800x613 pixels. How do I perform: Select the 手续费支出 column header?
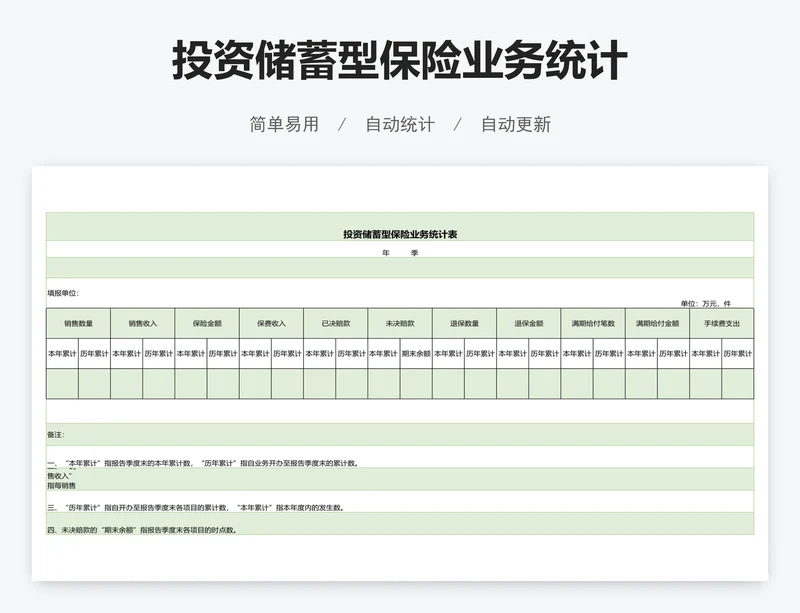pyautogui.click(x=721, y=323)
